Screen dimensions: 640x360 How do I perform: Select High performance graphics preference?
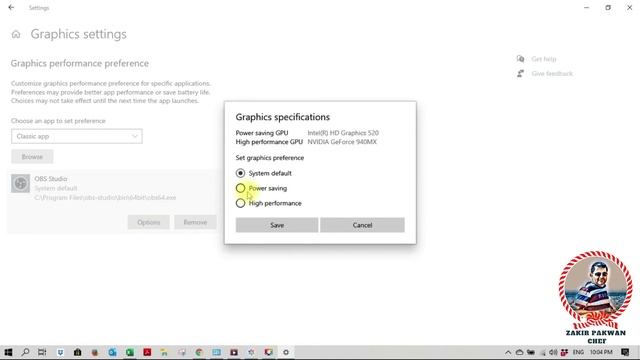240,203
